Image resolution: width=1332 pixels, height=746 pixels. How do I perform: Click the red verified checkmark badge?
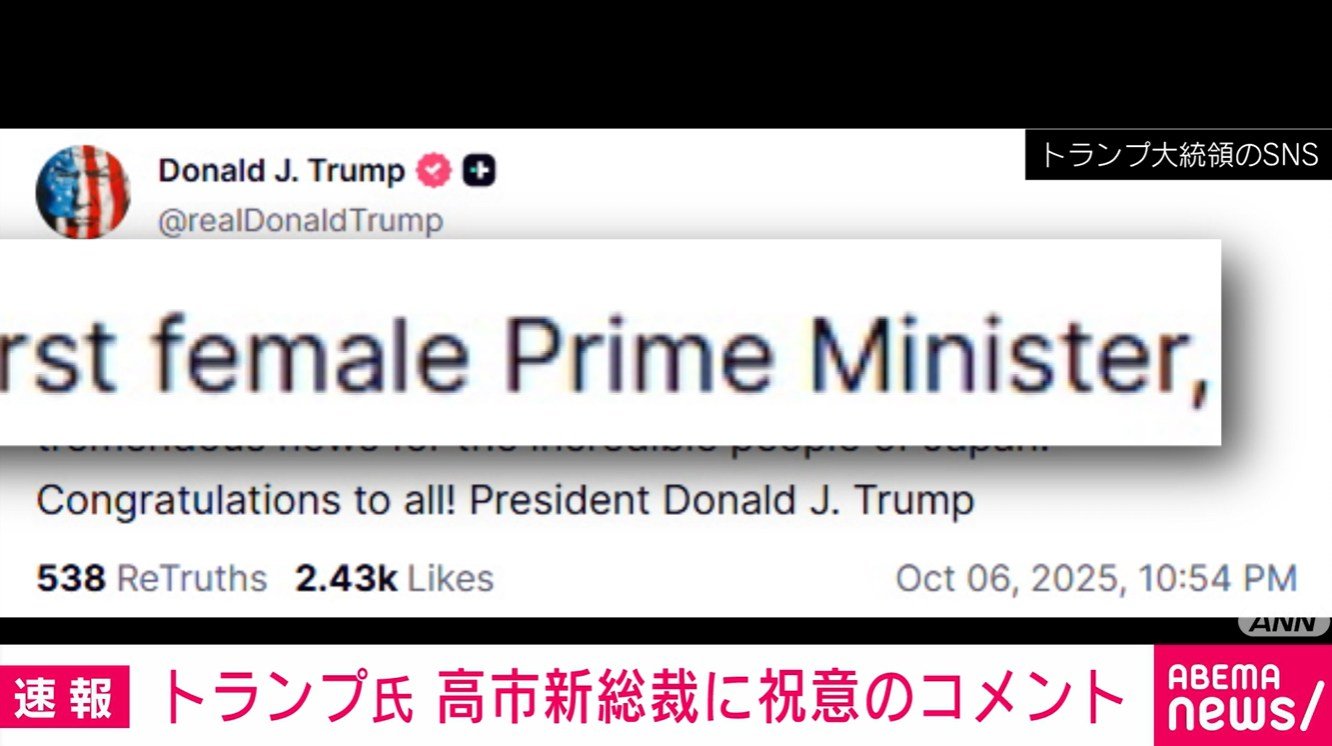click(434, 171)
